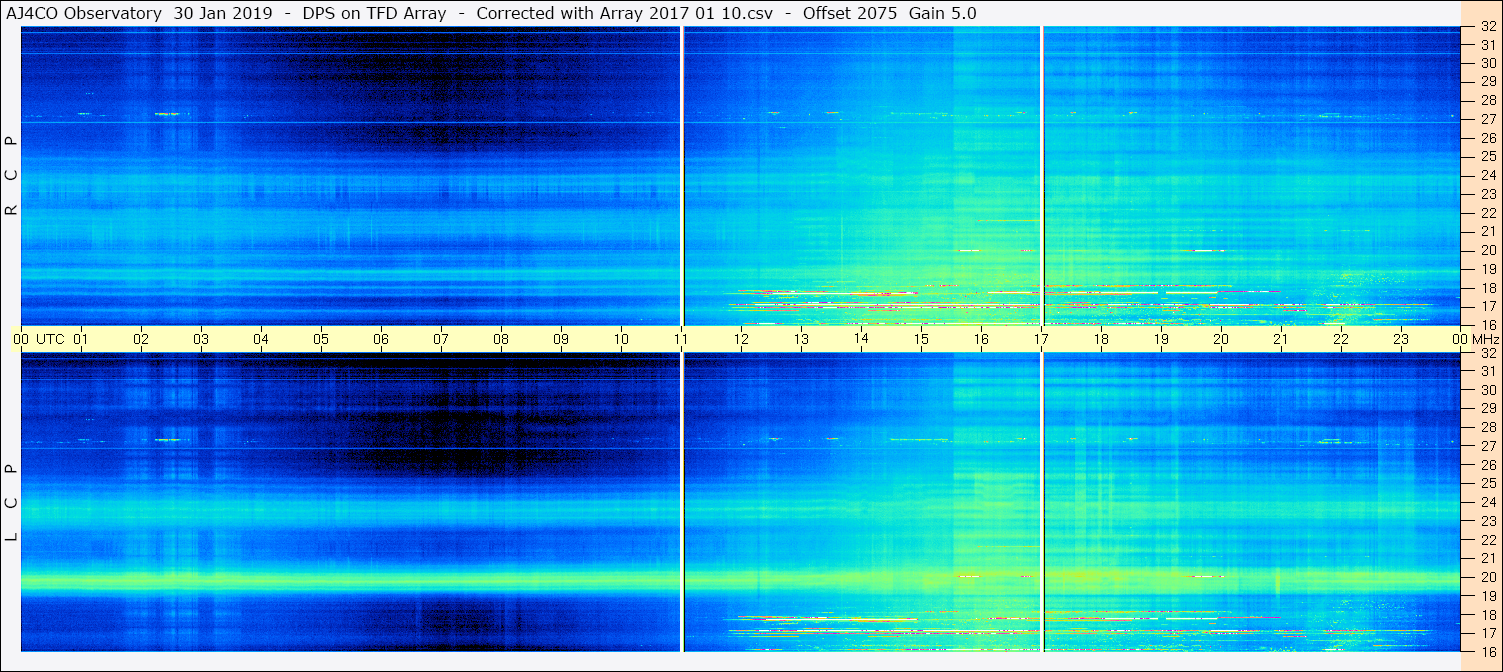Click the '00 UTC' start time label

pos(38,339)
